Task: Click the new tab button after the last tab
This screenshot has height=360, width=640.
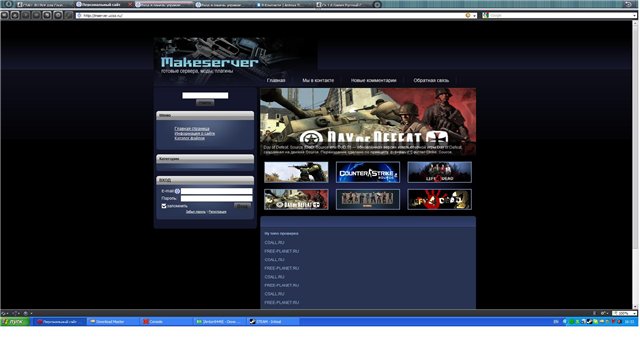Action: pyautogui.click(x=377, y=5)
